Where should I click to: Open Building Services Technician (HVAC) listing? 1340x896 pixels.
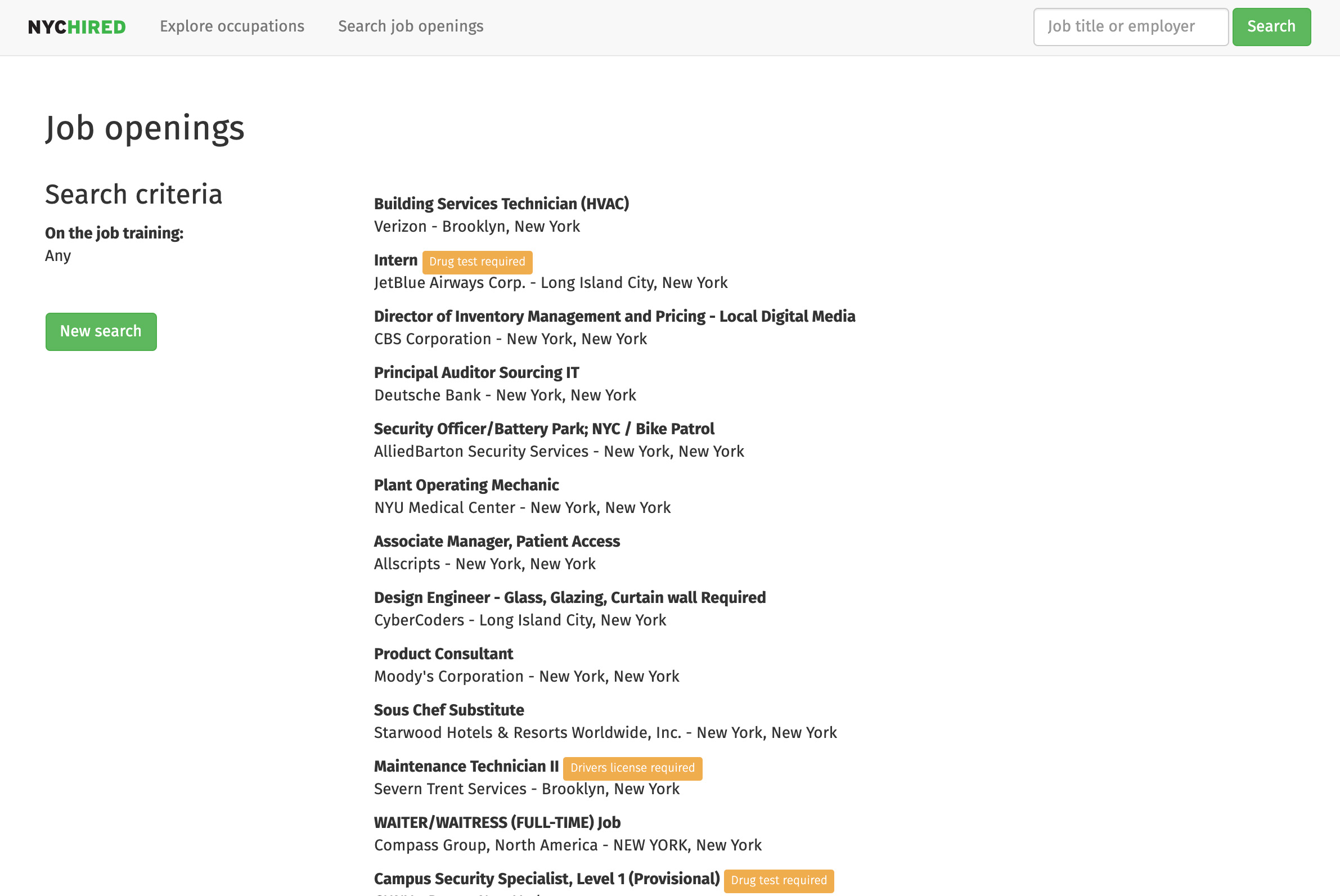pyautogui.click(x=501, y=204)
